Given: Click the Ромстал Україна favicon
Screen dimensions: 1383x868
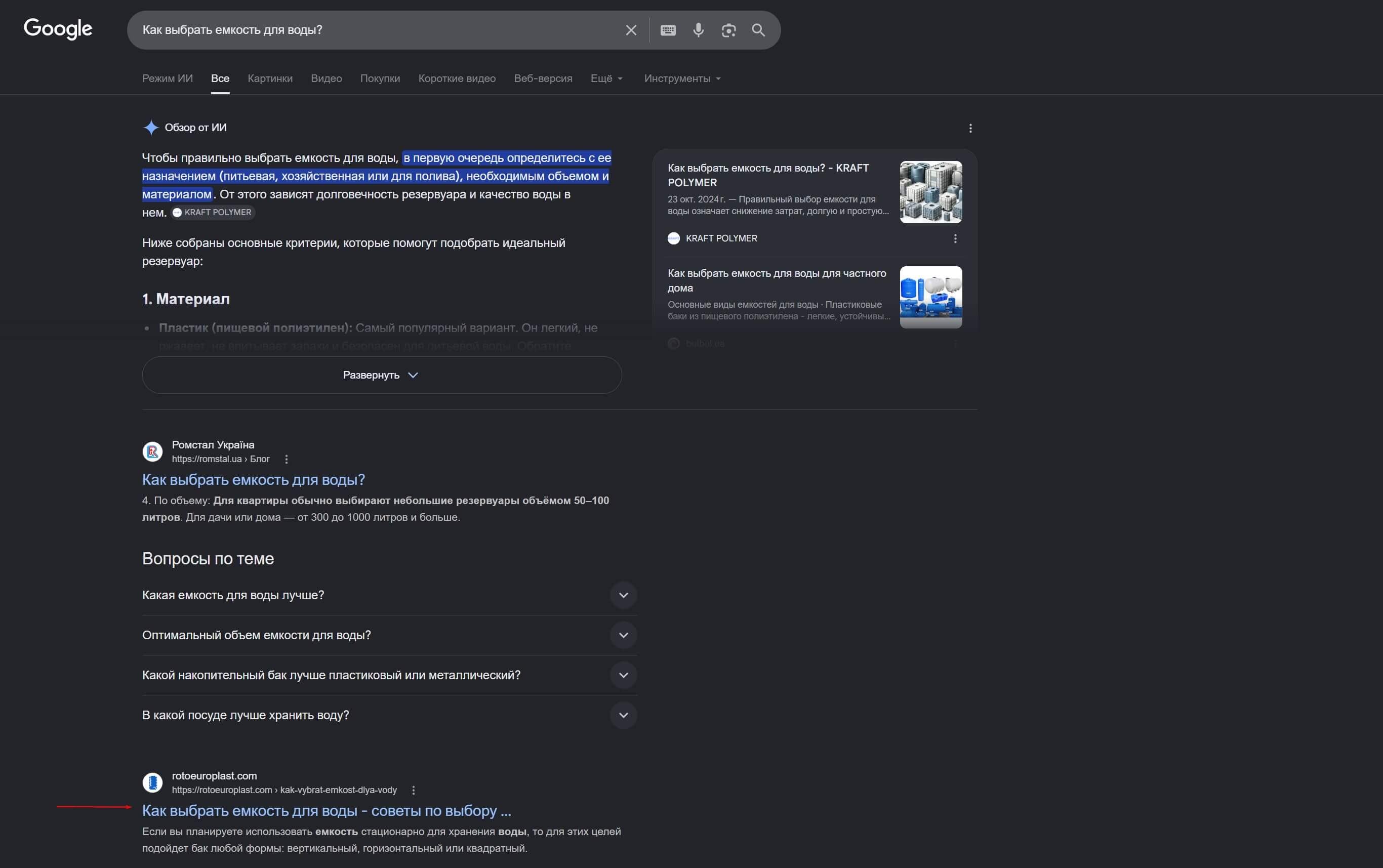Looking at the screenshot, I should click(x=153, y=452).
